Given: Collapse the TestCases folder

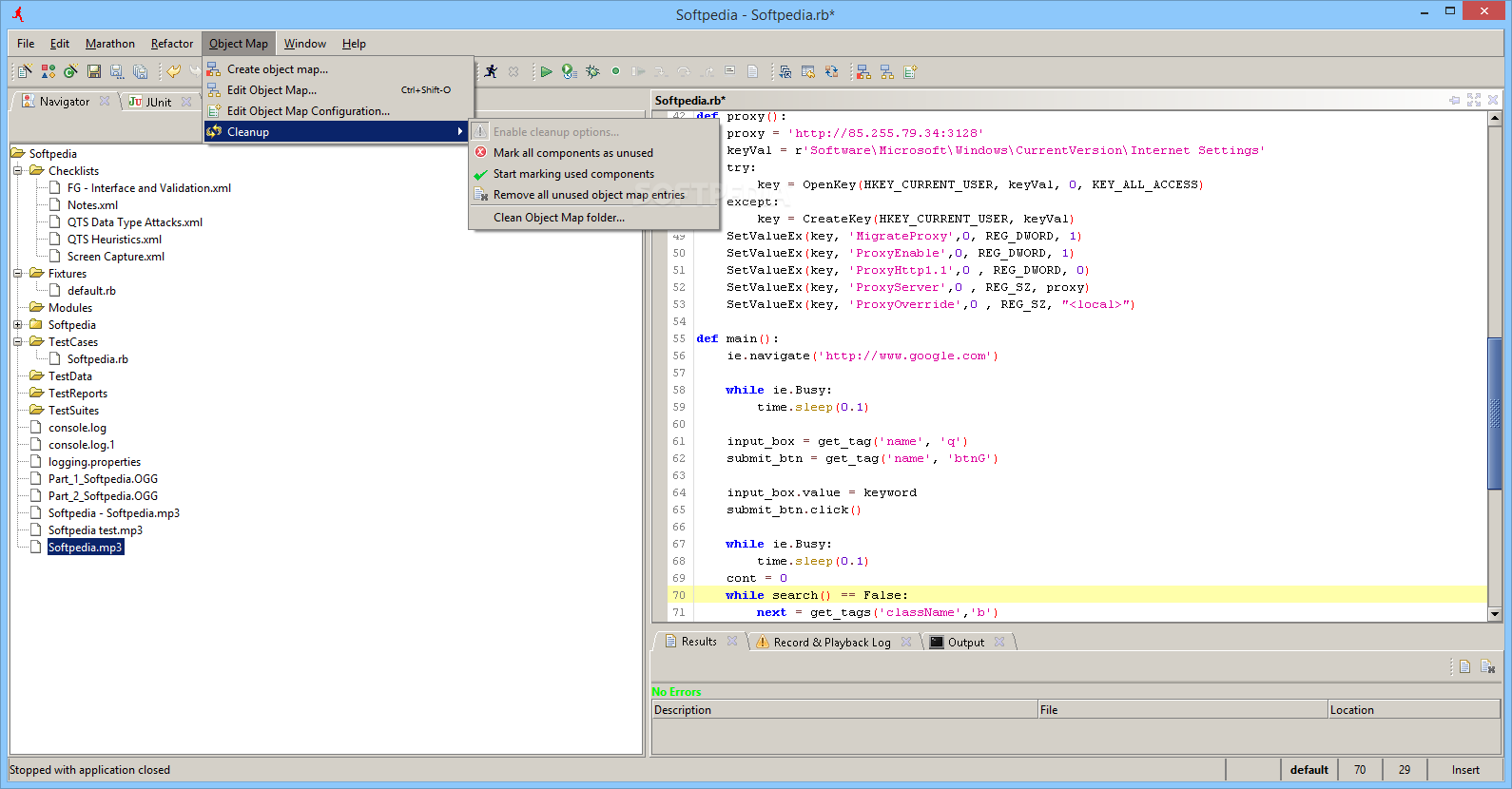Looking at the screenshot, I should point(17,342).
